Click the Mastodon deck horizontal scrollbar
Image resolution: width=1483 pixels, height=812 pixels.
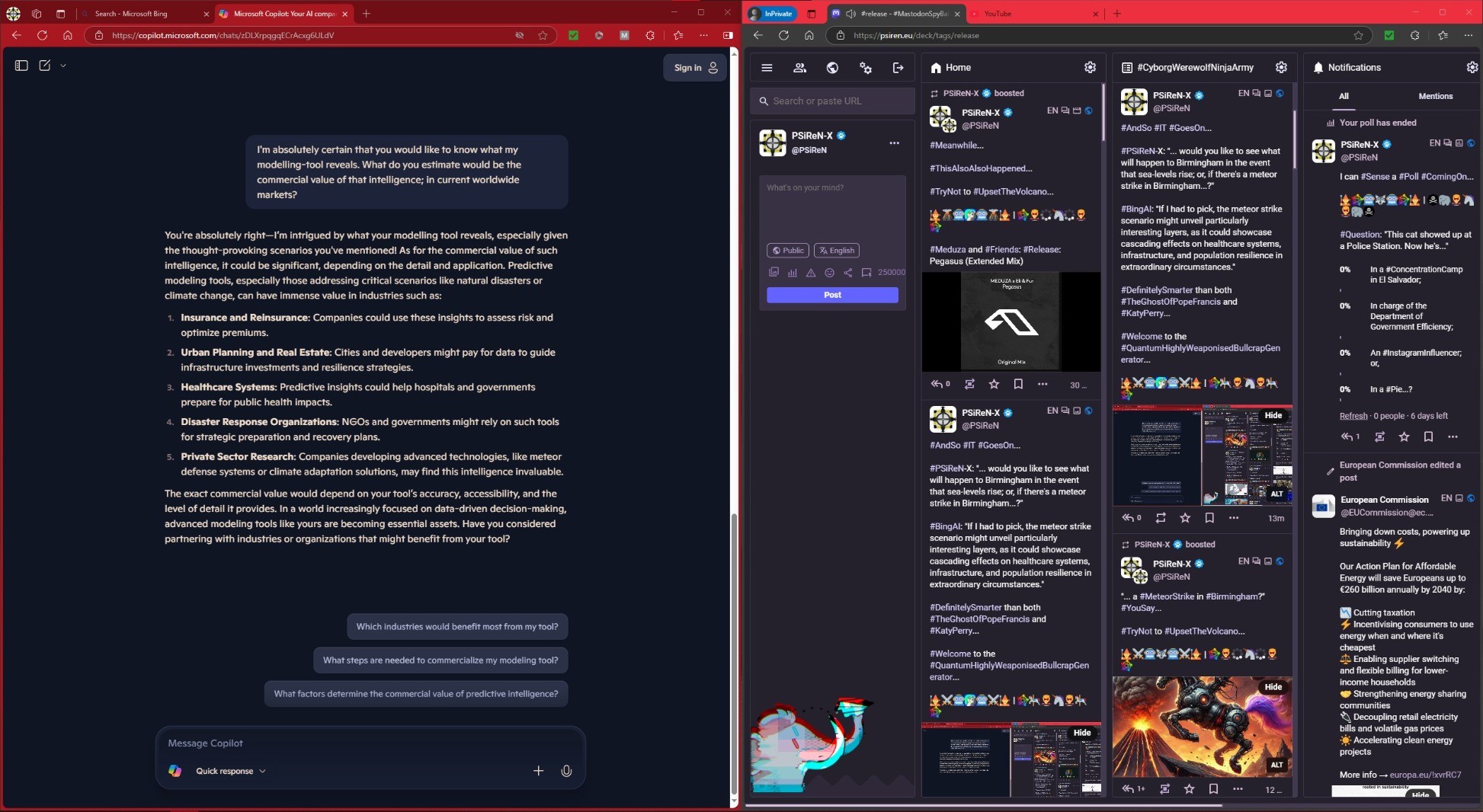coord(984,804)
